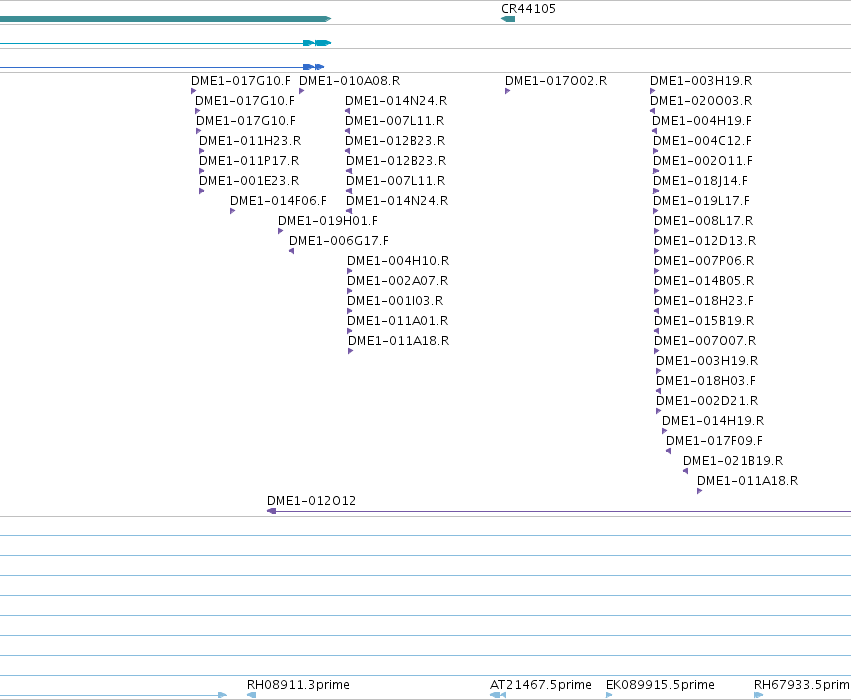Viewport: 851px width, 700px height.
Task: Open the DME1-011H23.R feature label
Action: coord(250,141)
